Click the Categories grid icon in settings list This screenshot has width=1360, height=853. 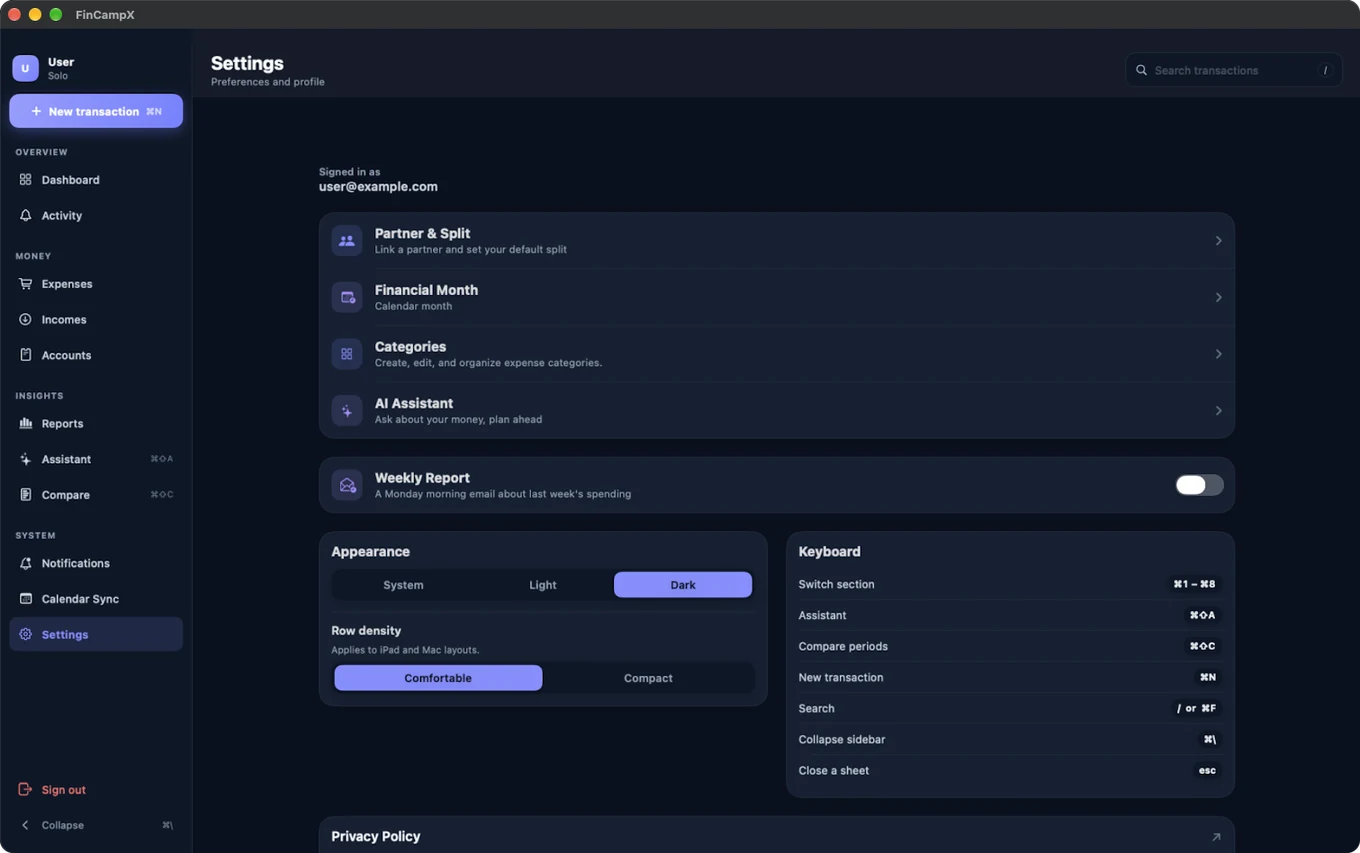click(347, 354)
